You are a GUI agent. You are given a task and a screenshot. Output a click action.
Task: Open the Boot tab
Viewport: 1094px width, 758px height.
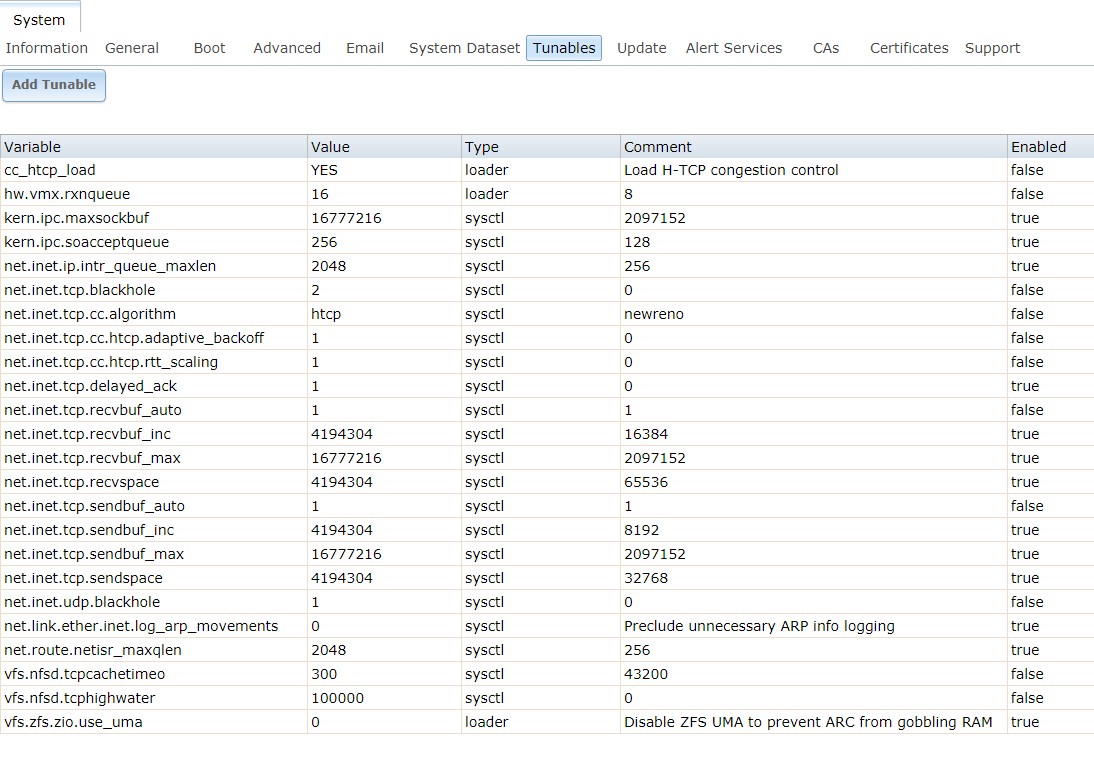[209, 48]
